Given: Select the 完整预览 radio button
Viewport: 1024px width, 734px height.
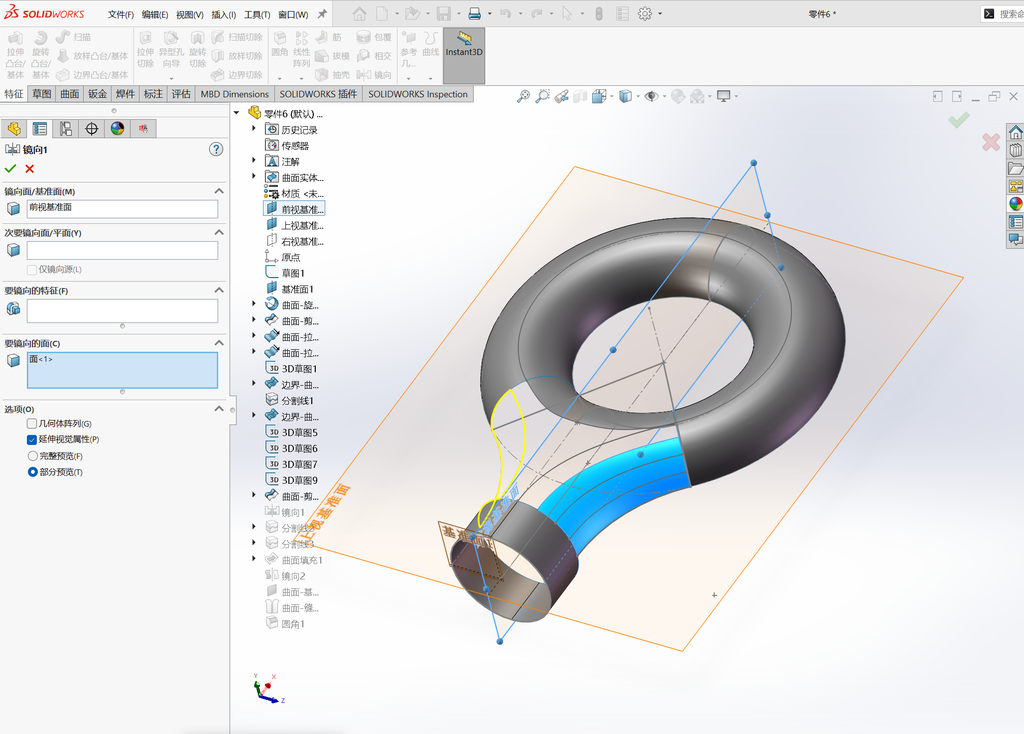Looking at the screenshot, I should [x=33, y=456].
